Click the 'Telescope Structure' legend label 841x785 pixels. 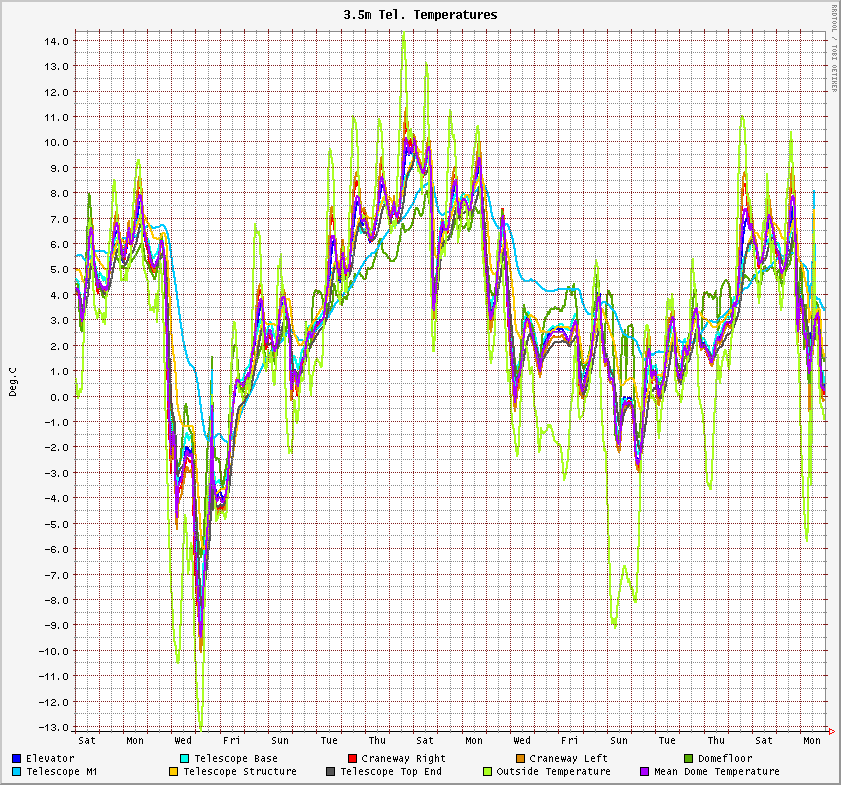(x=239, y=772)
